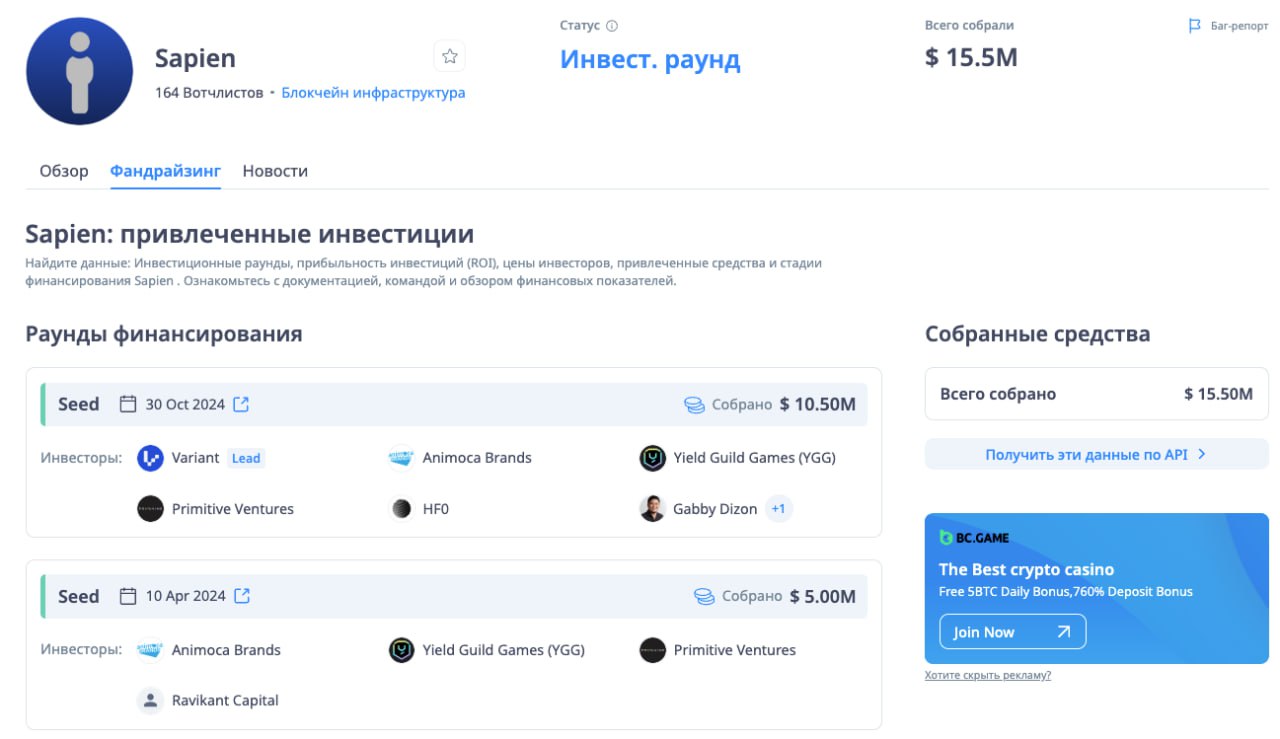Image resolution: width=1280 pixels, height=739 pixels.
Task: Click Animoca Brands logo in October round
Action: click(401, 458)
